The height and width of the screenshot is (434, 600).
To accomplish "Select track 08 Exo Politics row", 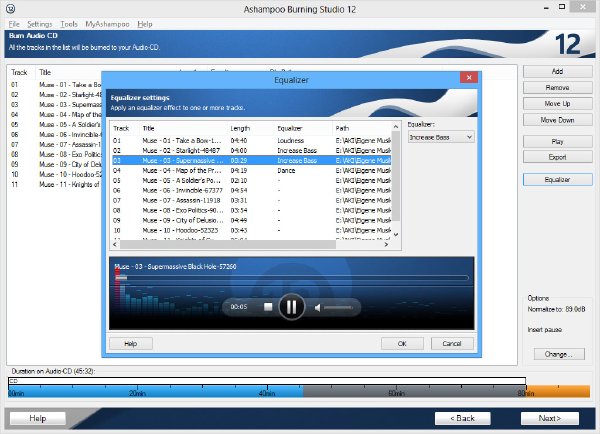I will [x=252, y=210].
